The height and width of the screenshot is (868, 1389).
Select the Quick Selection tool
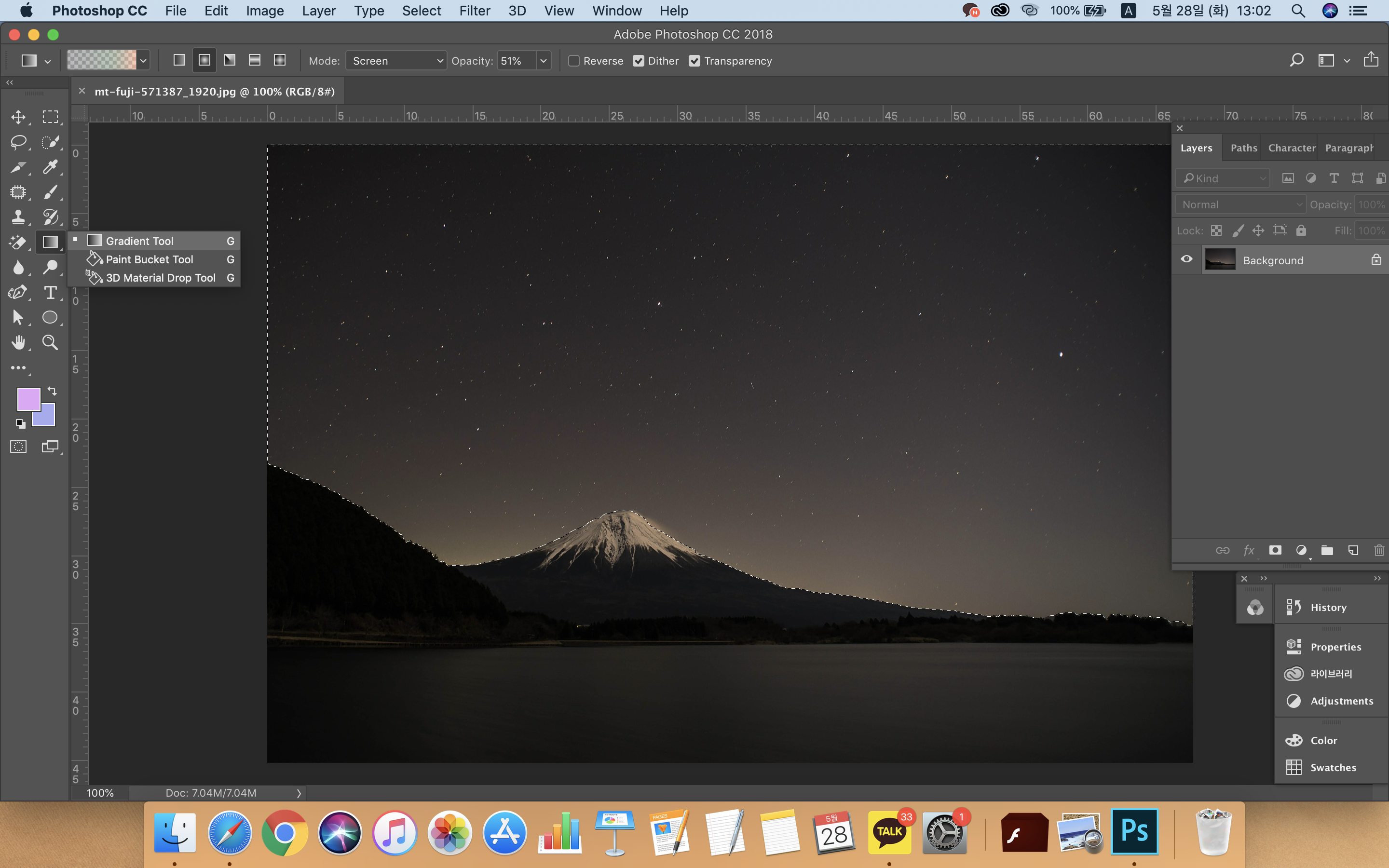pos(51,142)
